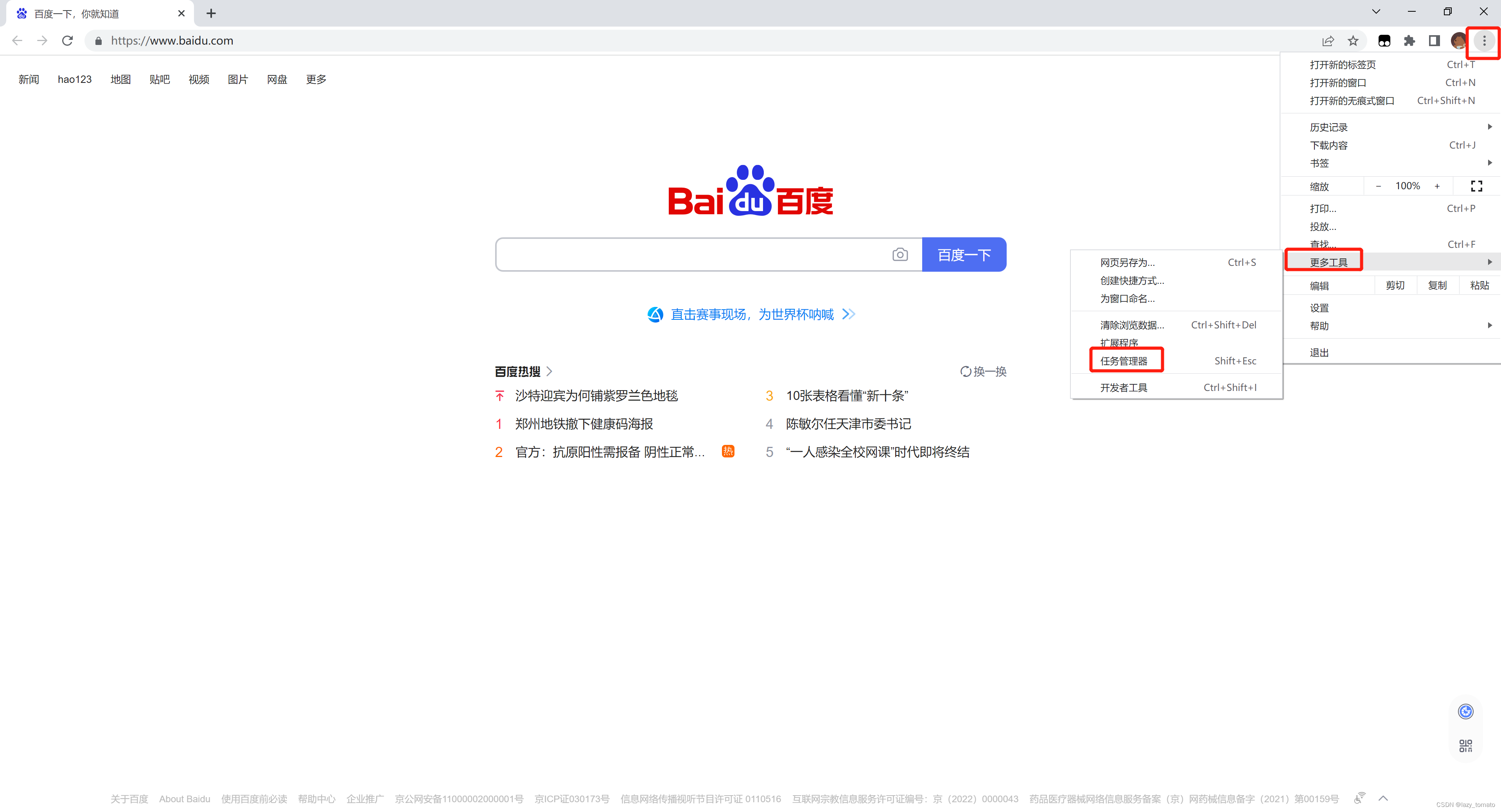Click the blue assistant icon above QR code
The height and width of the screenshot is (812, 1501).
pos(1465,711)
